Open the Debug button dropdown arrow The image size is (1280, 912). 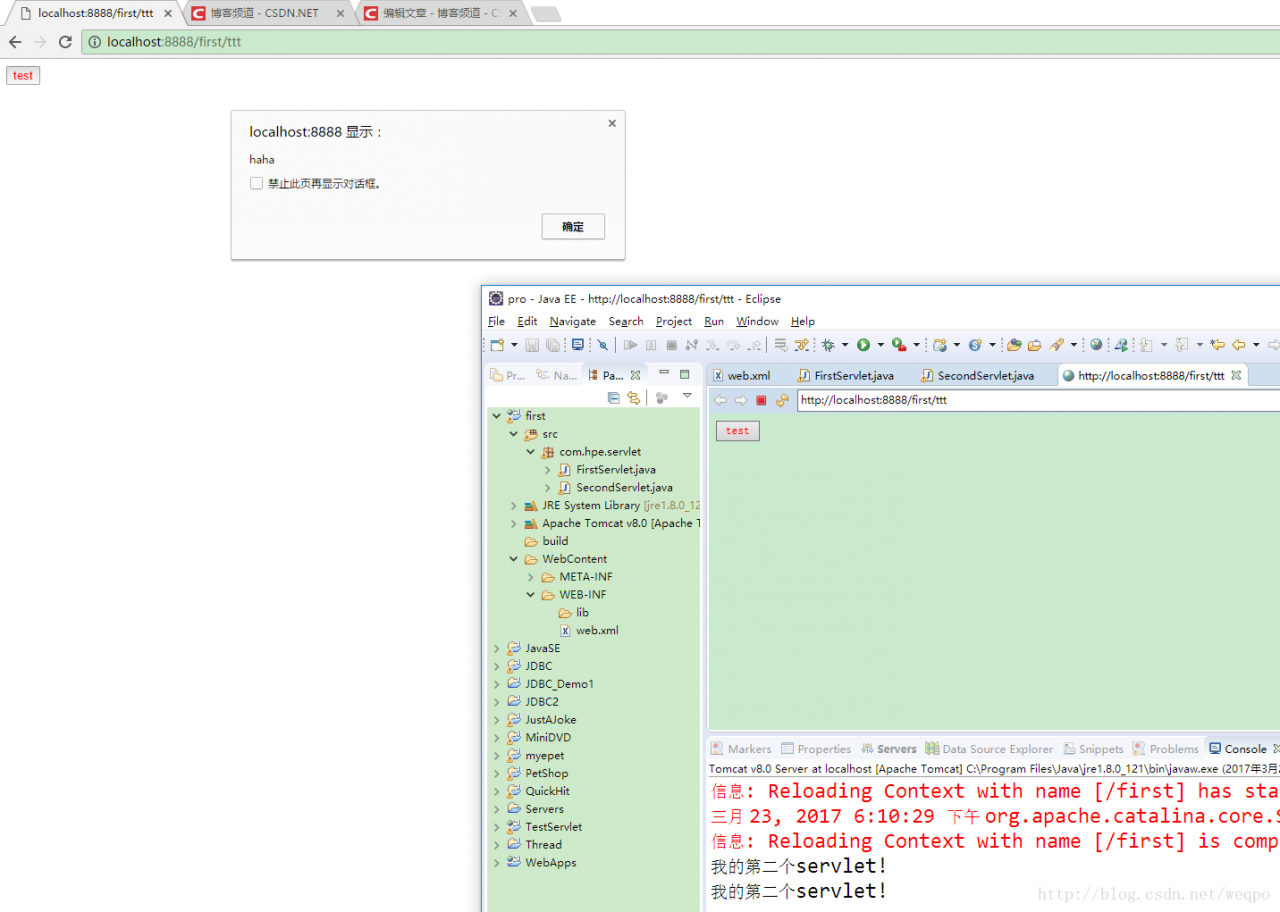845,346
